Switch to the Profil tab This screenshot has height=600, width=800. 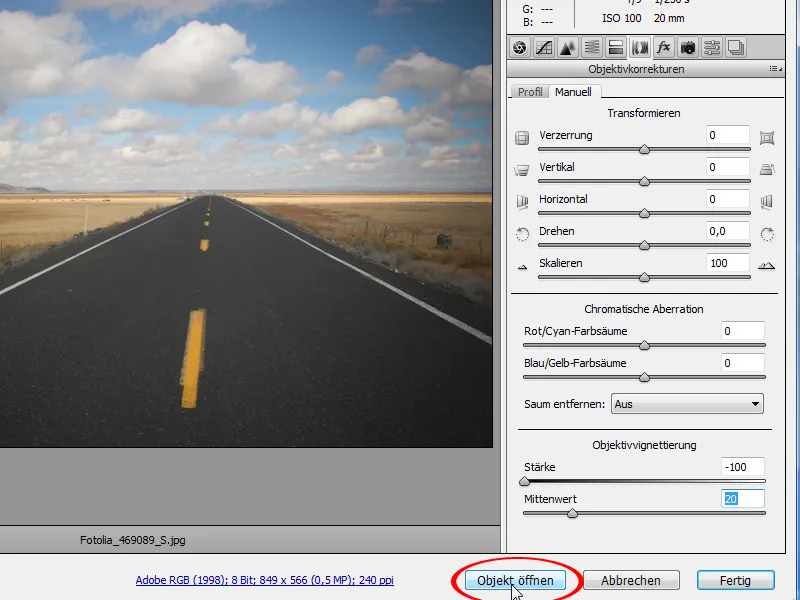click(530, 92)
